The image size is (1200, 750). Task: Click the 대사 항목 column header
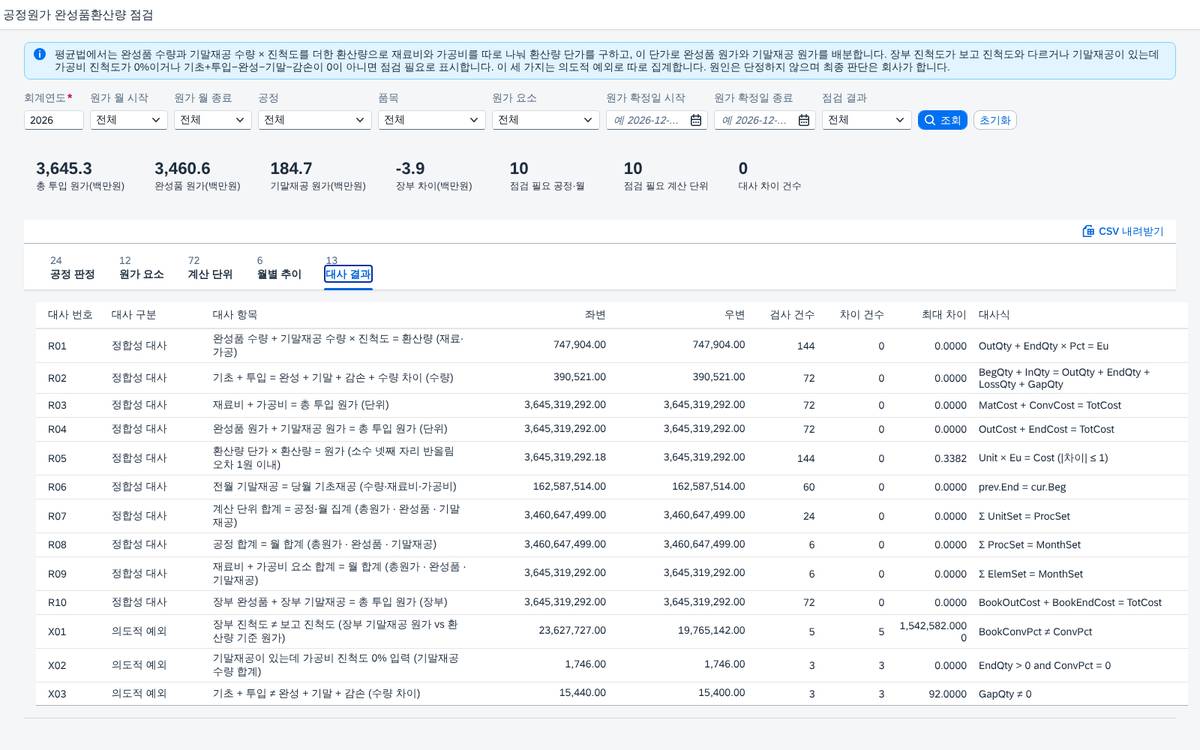tap(235, 314)
